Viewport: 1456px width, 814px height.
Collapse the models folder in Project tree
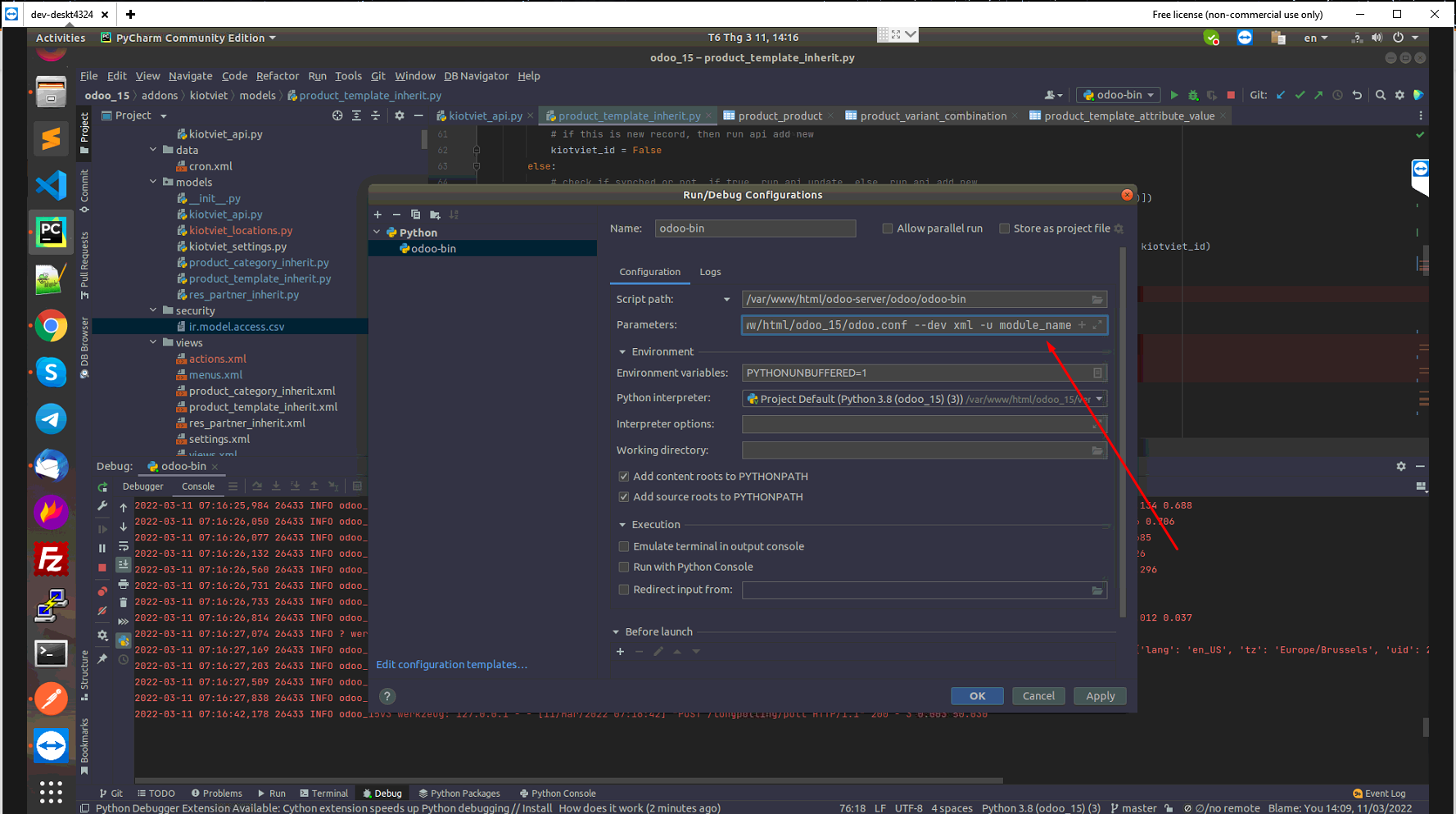tap(153, 182)
